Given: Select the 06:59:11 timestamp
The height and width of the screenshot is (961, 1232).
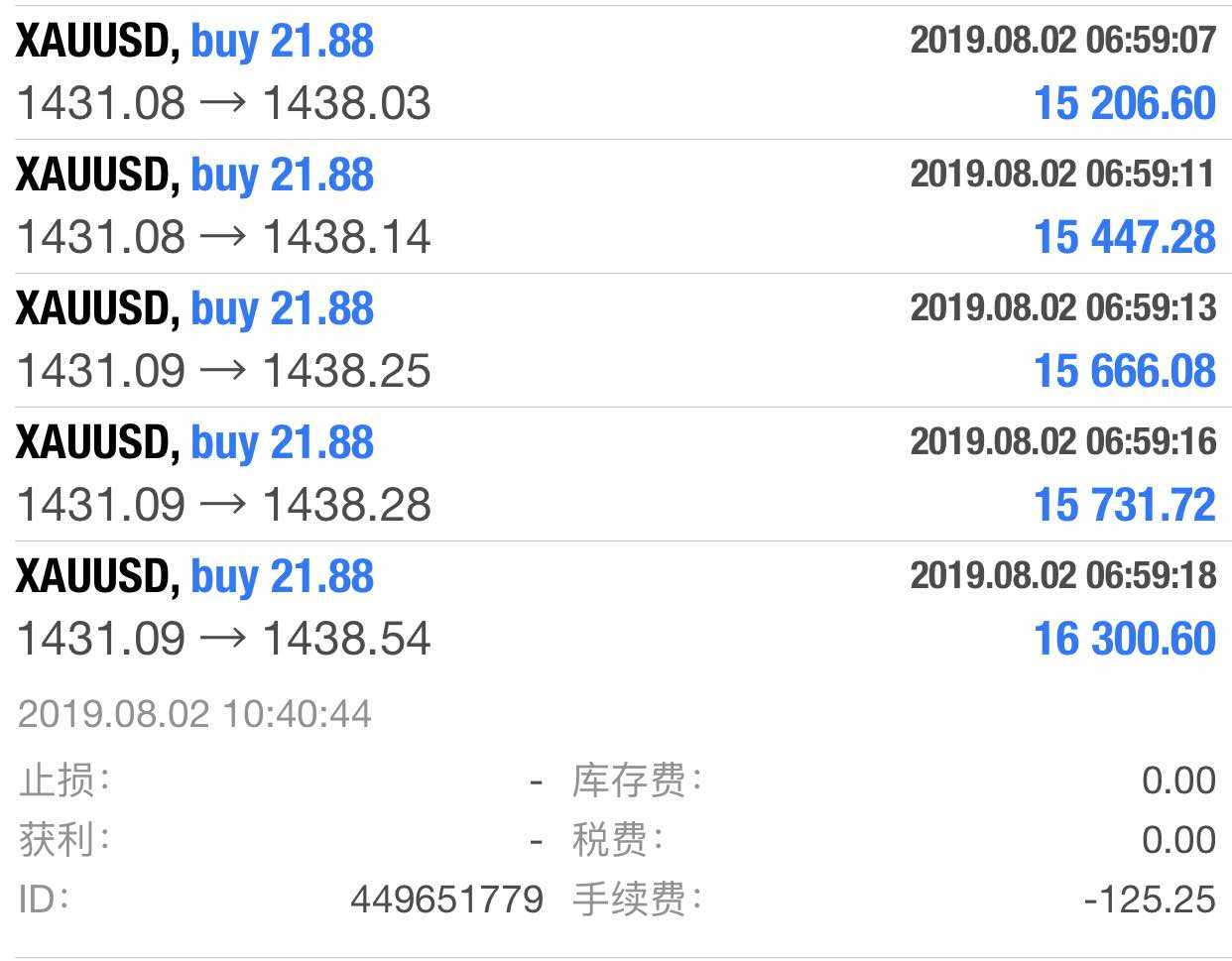Looking at the screenshot, I should click(x=1062, y=174).
